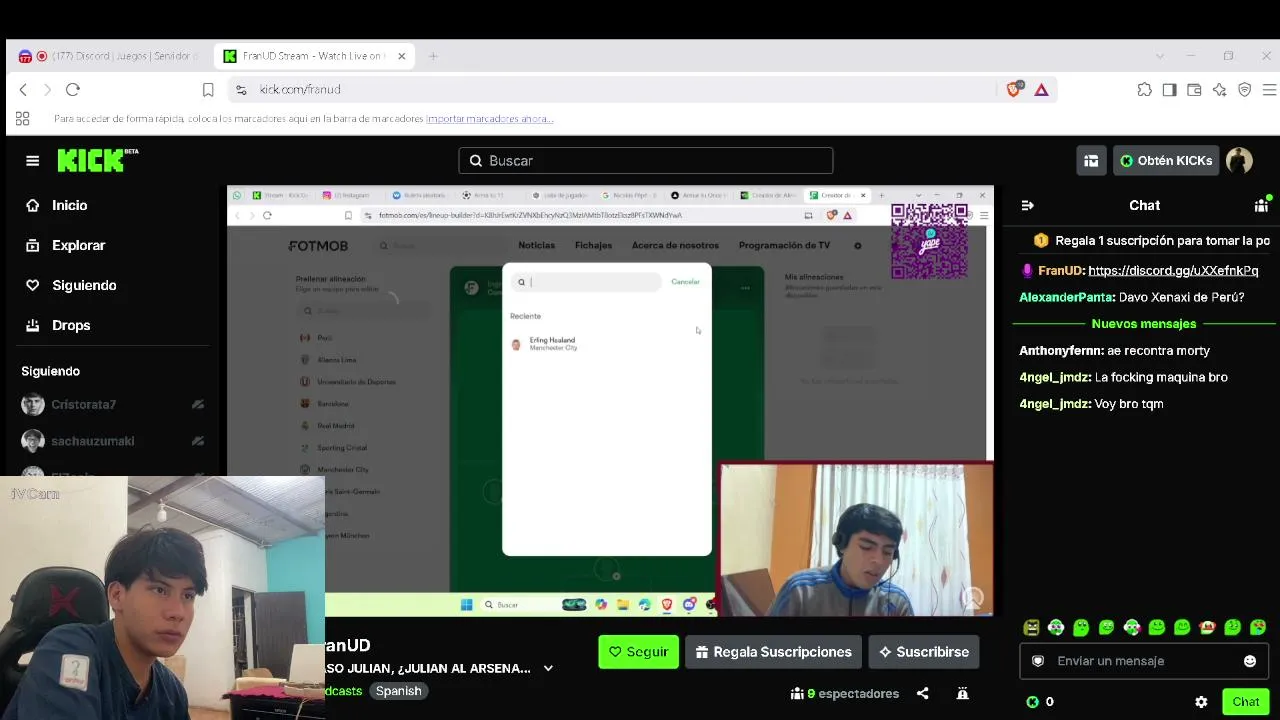The image size is (1280, 720).
Task: Click the 9 espectadores viewer count
Action: 844,694
